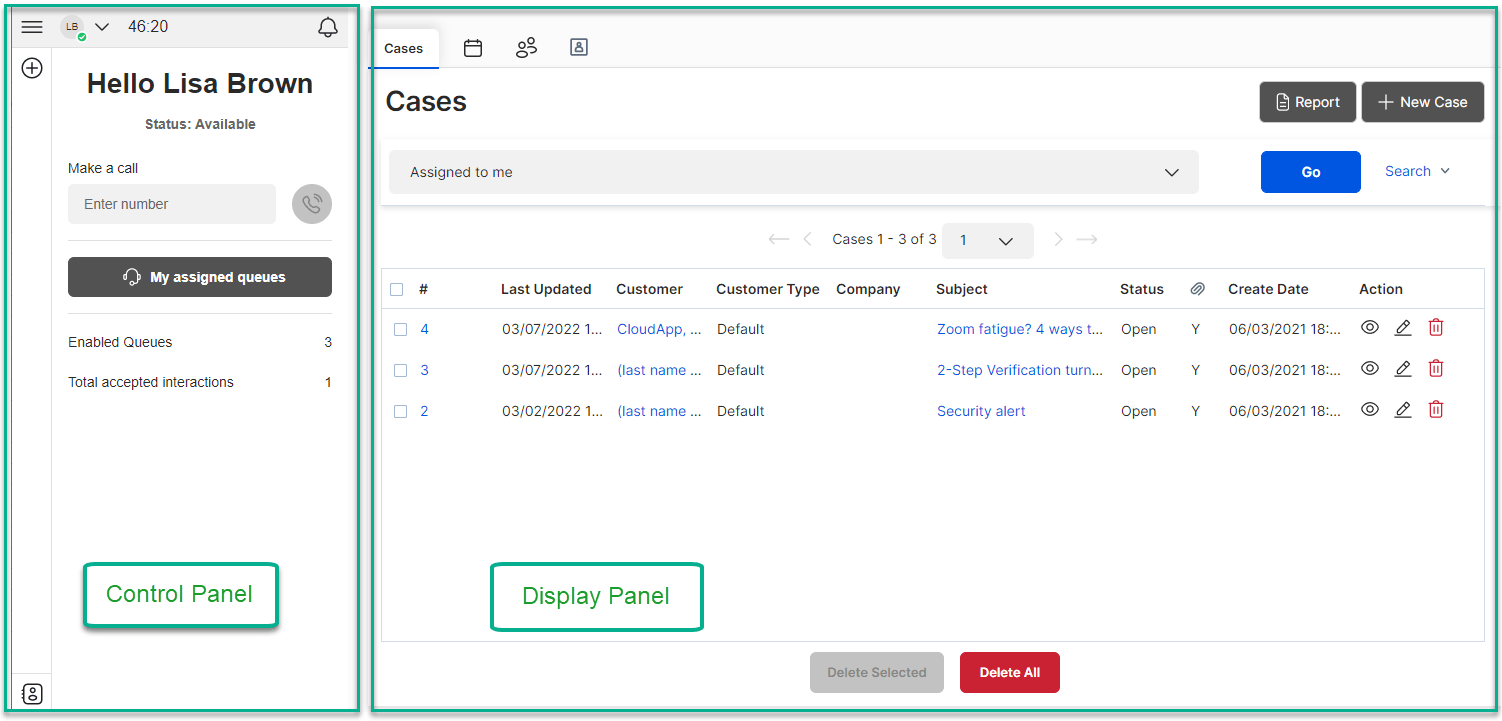Screen dimensions: 1502x721
Task: Tick the checkbox for case 3
Action: point(400,370)
